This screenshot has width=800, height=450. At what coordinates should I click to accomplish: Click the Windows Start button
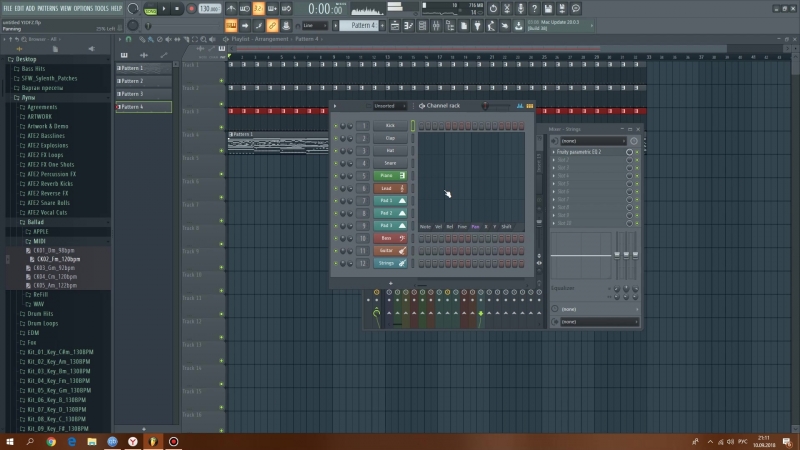click(x=10, y=441)
